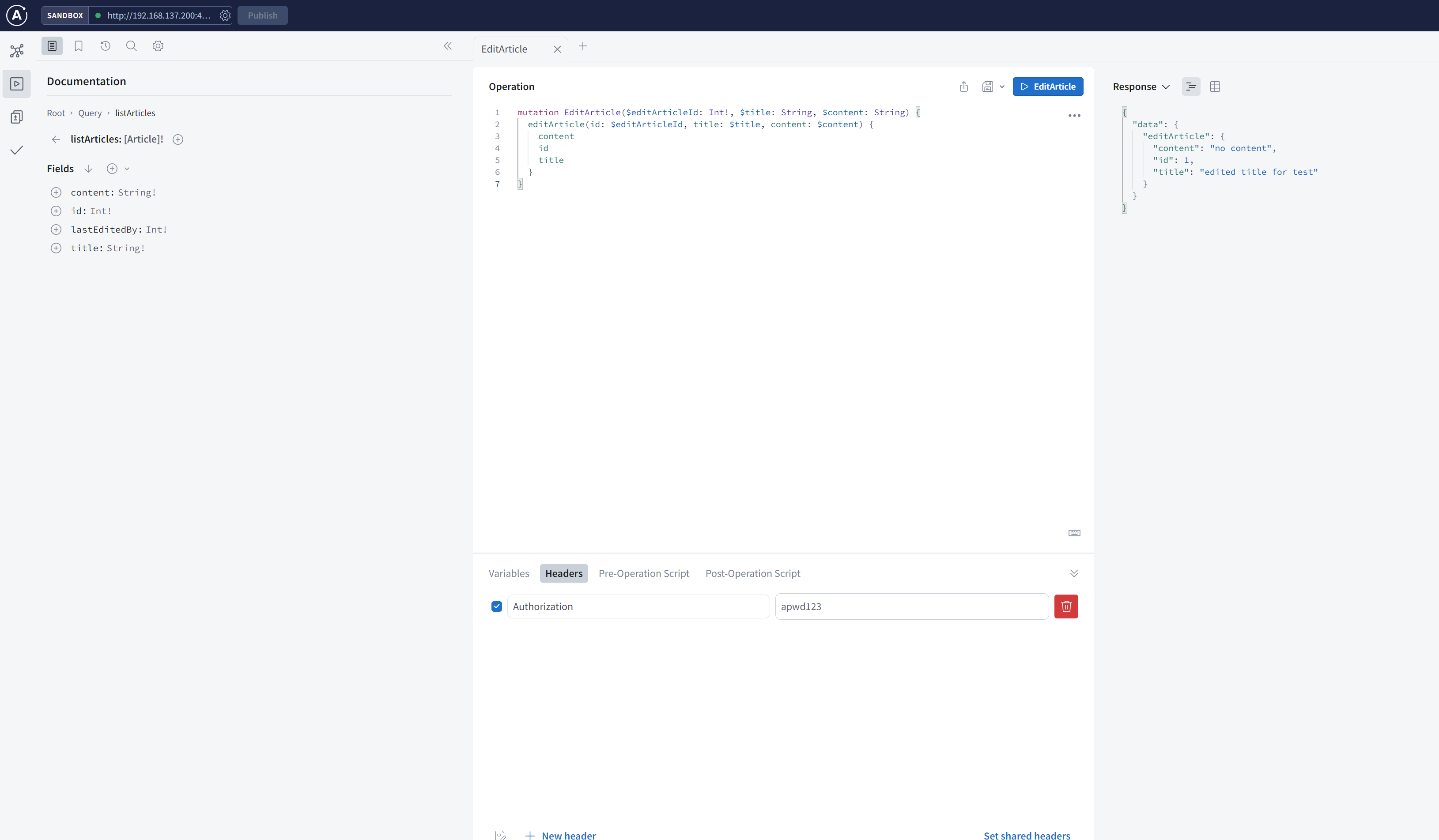Screen dimensions: 1439x840
Task: Click the apwd123 header value field
Action: [x=911, y=606]
